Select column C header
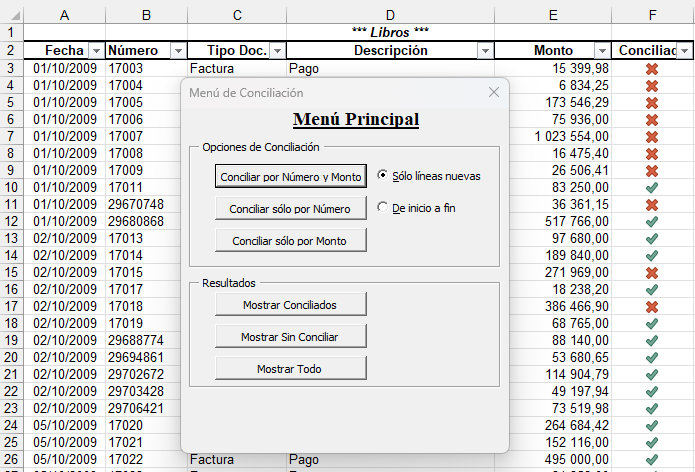Viewport: 695px width, 472px height. pyautogui.click(x=237, y=16)
